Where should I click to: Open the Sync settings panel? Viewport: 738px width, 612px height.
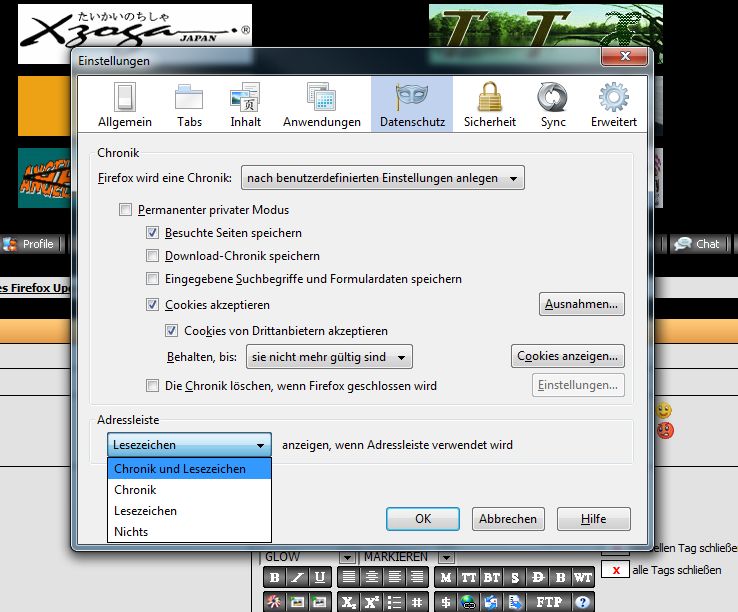552,105
